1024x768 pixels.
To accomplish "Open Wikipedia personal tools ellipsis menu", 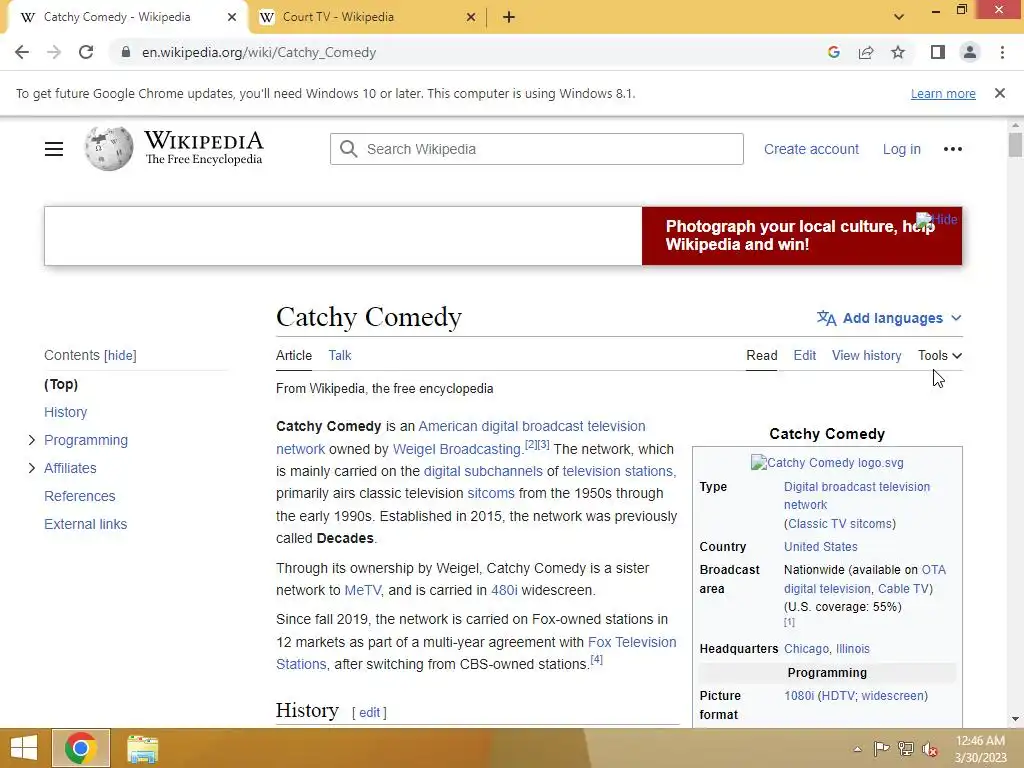I will 953,149.
